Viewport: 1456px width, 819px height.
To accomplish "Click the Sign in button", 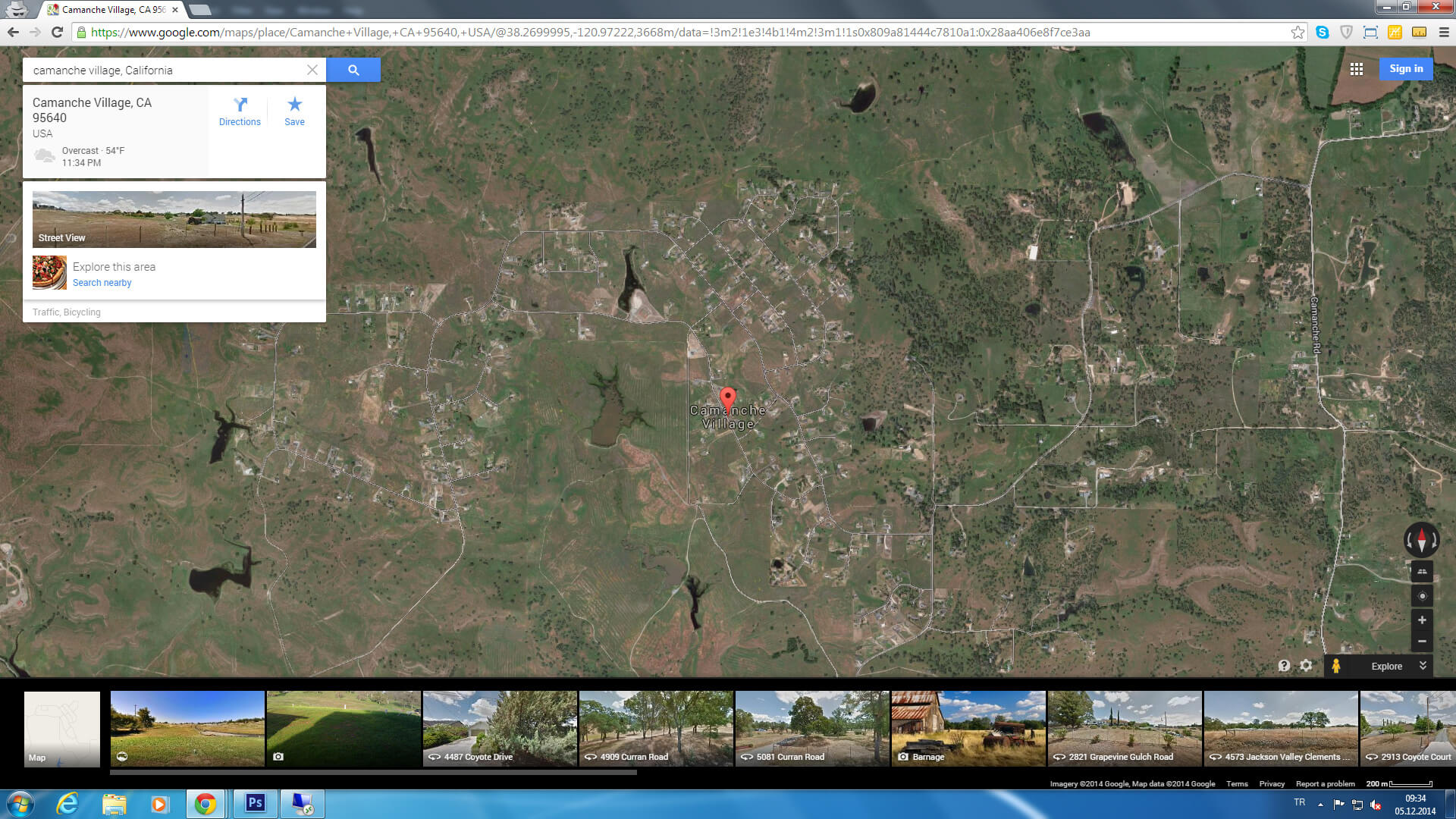I will [x=1406, y=69].
